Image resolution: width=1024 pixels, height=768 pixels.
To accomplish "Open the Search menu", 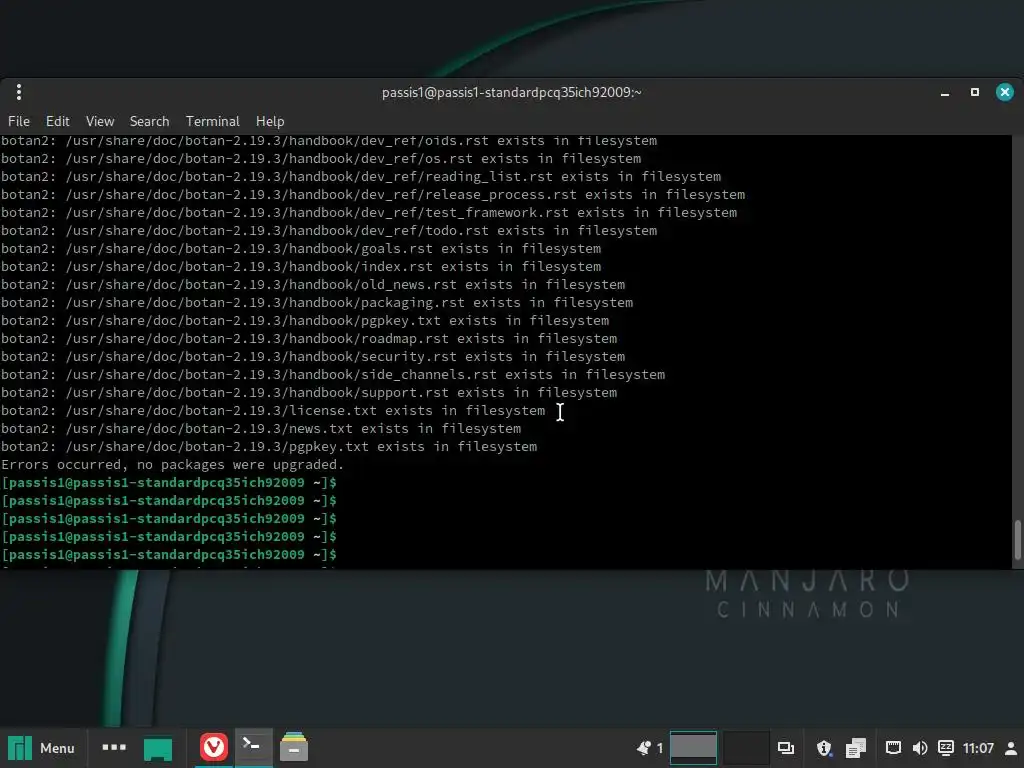I will point(150,121).
